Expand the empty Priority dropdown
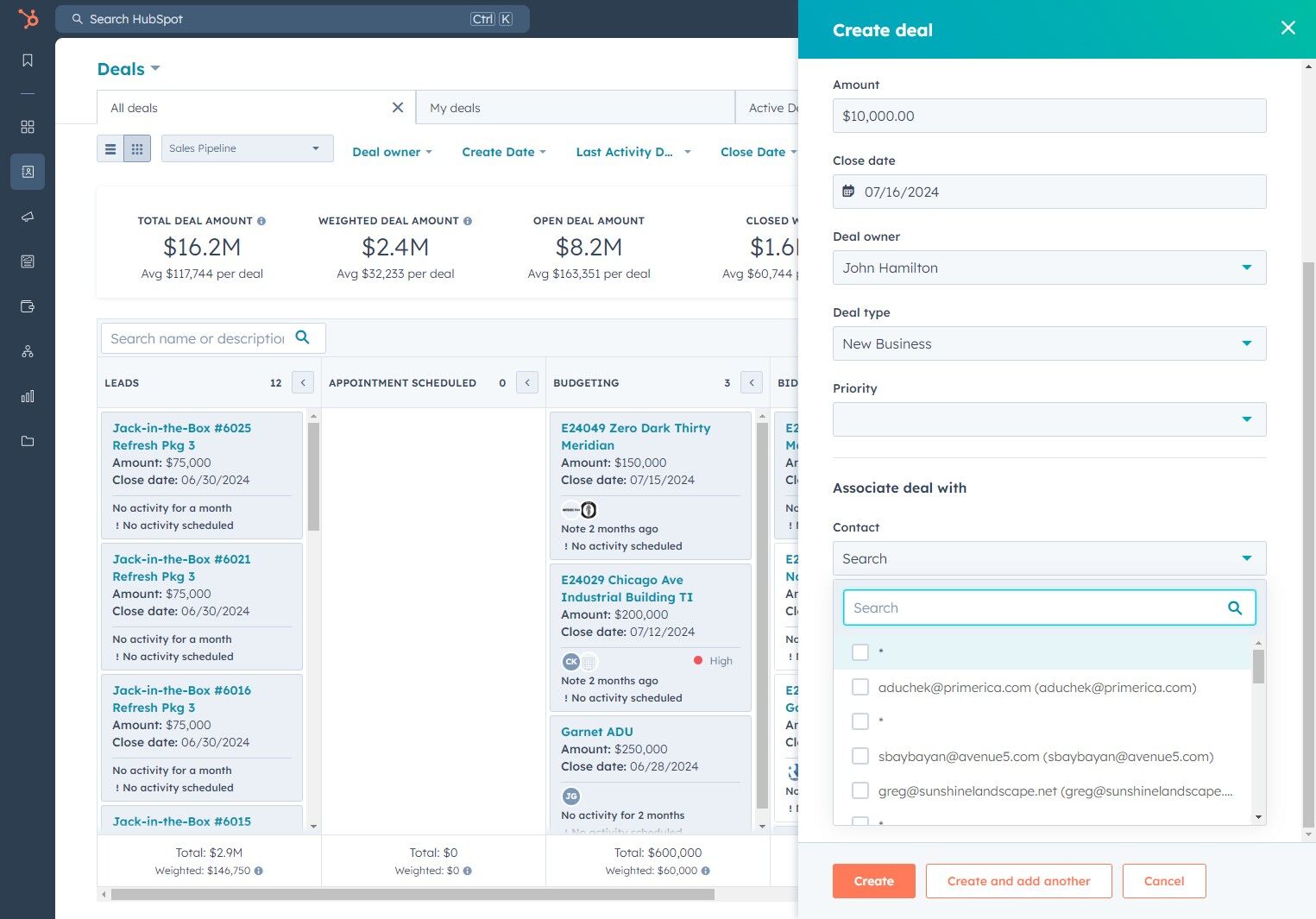Screen dimensions: 1316x919 click(1049, 419)
